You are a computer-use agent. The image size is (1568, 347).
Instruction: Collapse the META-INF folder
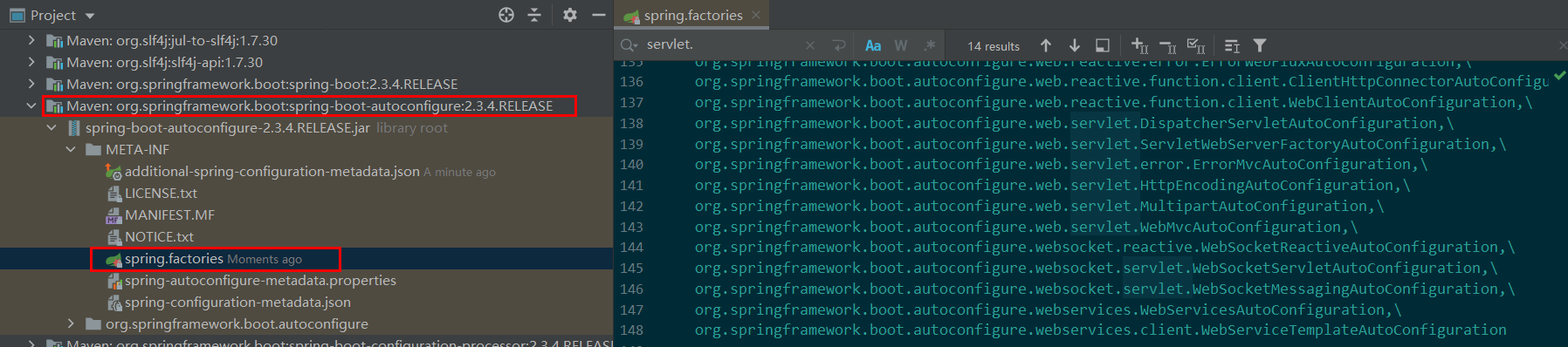click(71, 149)
